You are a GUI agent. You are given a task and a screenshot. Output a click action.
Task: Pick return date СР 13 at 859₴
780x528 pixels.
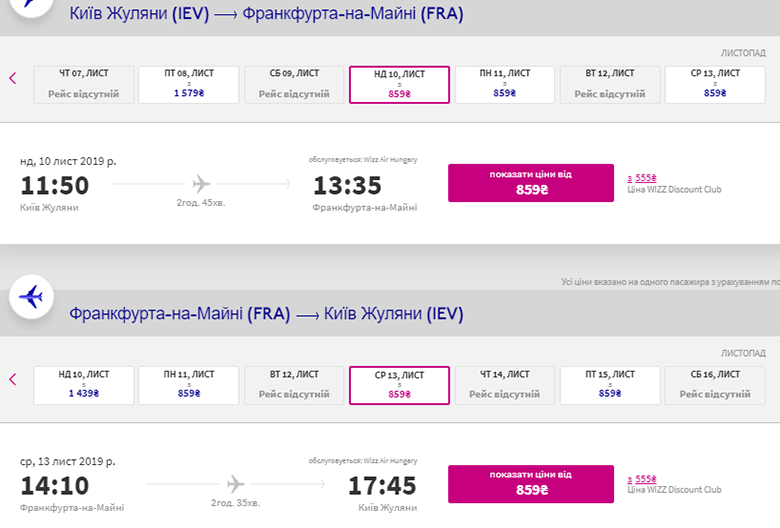399,385
